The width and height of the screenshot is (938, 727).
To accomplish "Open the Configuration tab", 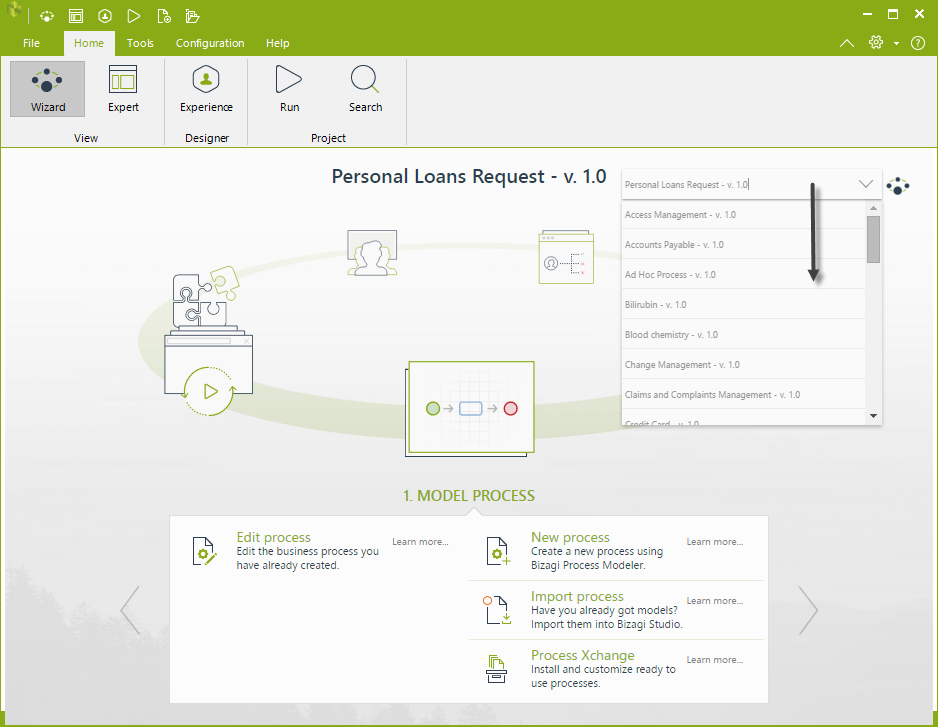I will [210, 43].
